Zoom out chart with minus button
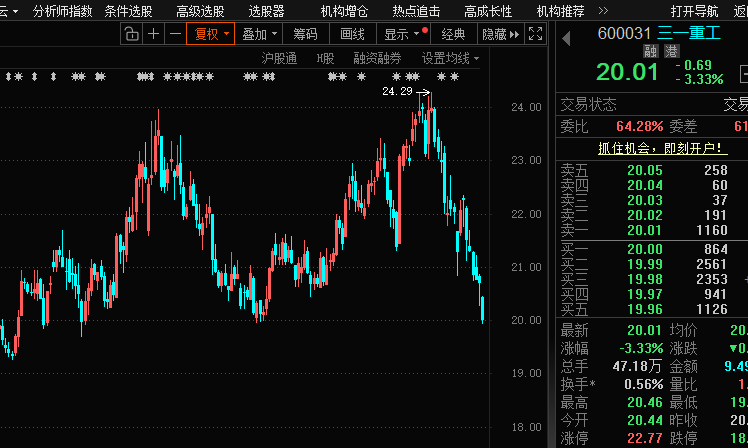This screenshot has width=748, height=448. tap(174, 34)
